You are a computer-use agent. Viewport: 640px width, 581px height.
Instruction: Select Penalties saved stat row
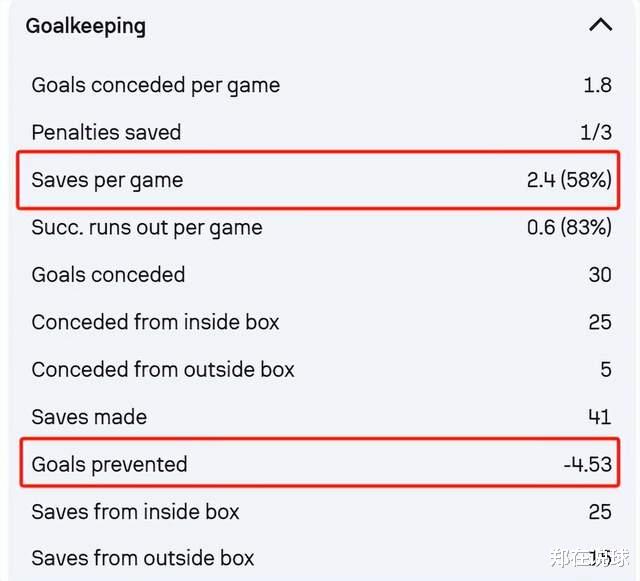click(321, 132)
